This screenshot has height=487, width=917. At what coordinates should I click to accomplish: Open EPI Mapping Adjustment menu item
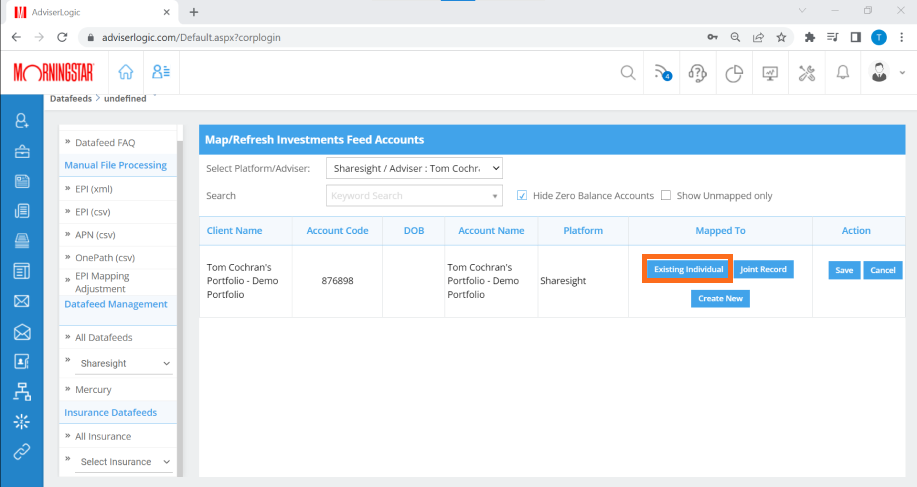pos(102,282)
